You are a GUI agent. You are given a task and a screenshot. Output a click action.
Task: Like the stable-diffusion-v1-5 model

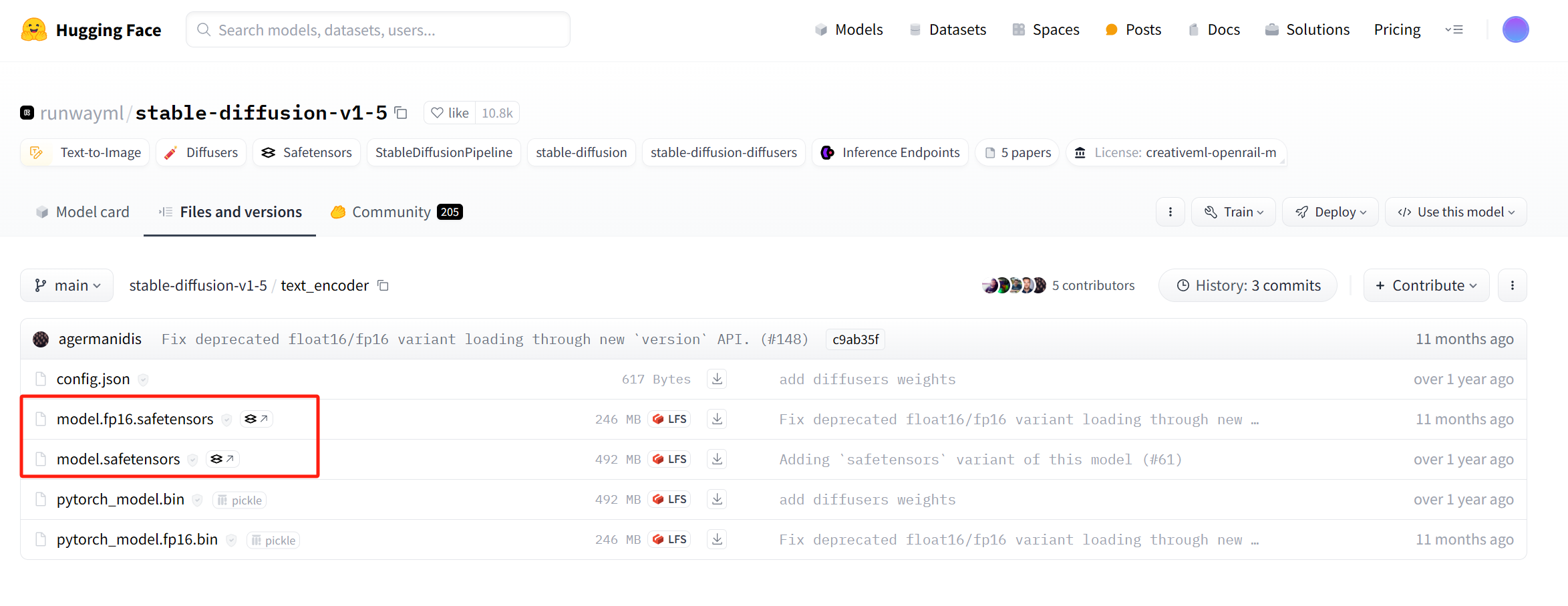click(x=450, y=113)
